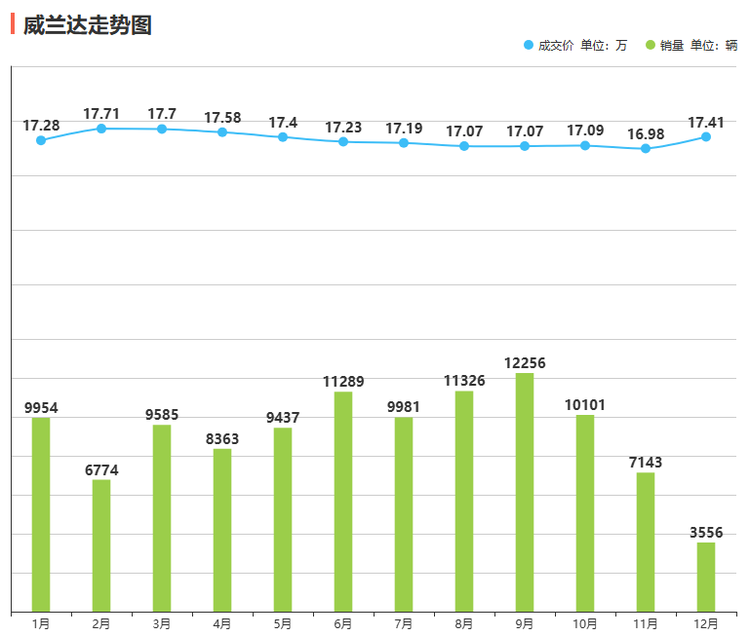Click the 5月 x-axis label
750x636 pixels.
[x=283, y=624]
